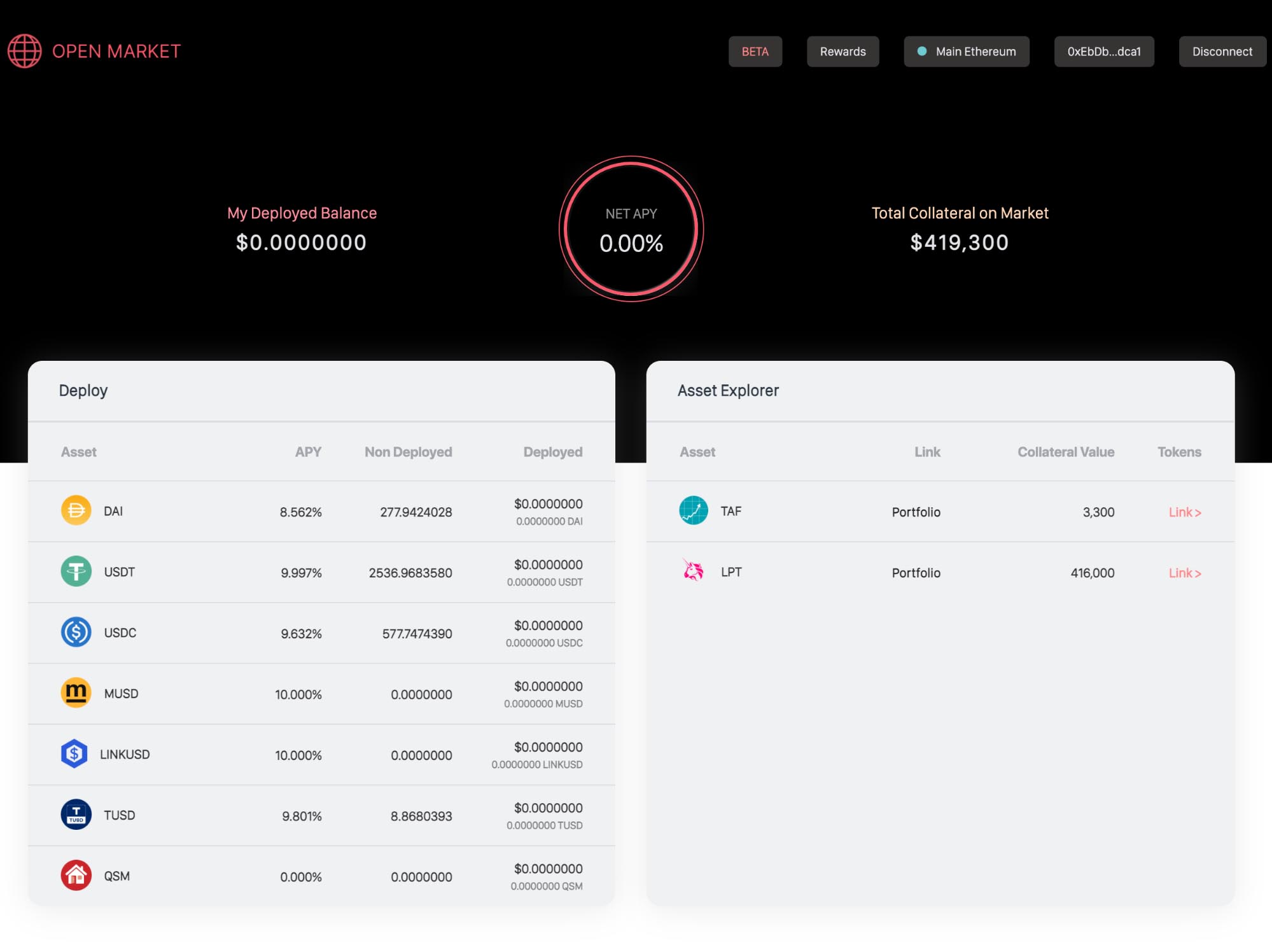Viewport: 1272px width, 952px height.
Task: Click the Collateral Value column header
Action: 1065,452
